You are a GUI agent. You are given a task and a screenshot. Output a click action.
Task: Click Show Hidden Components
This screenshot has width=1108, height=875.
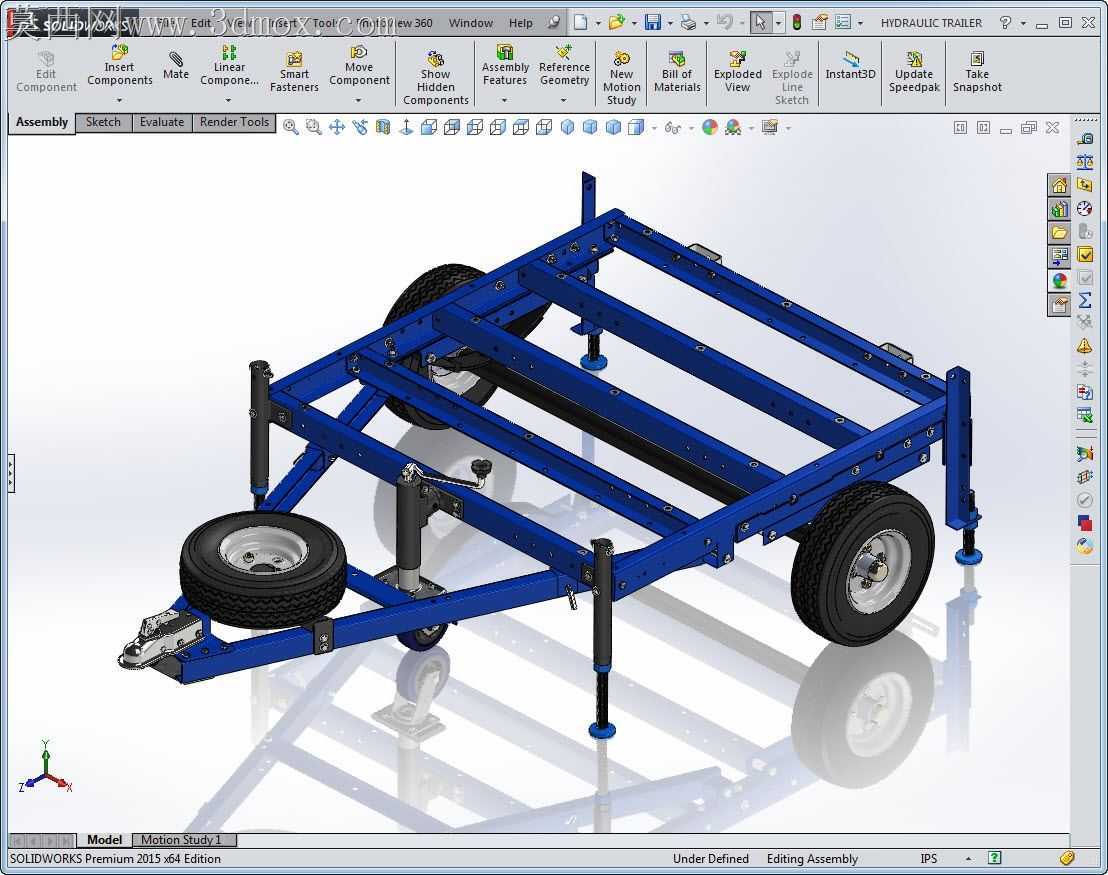coord(435,78)
